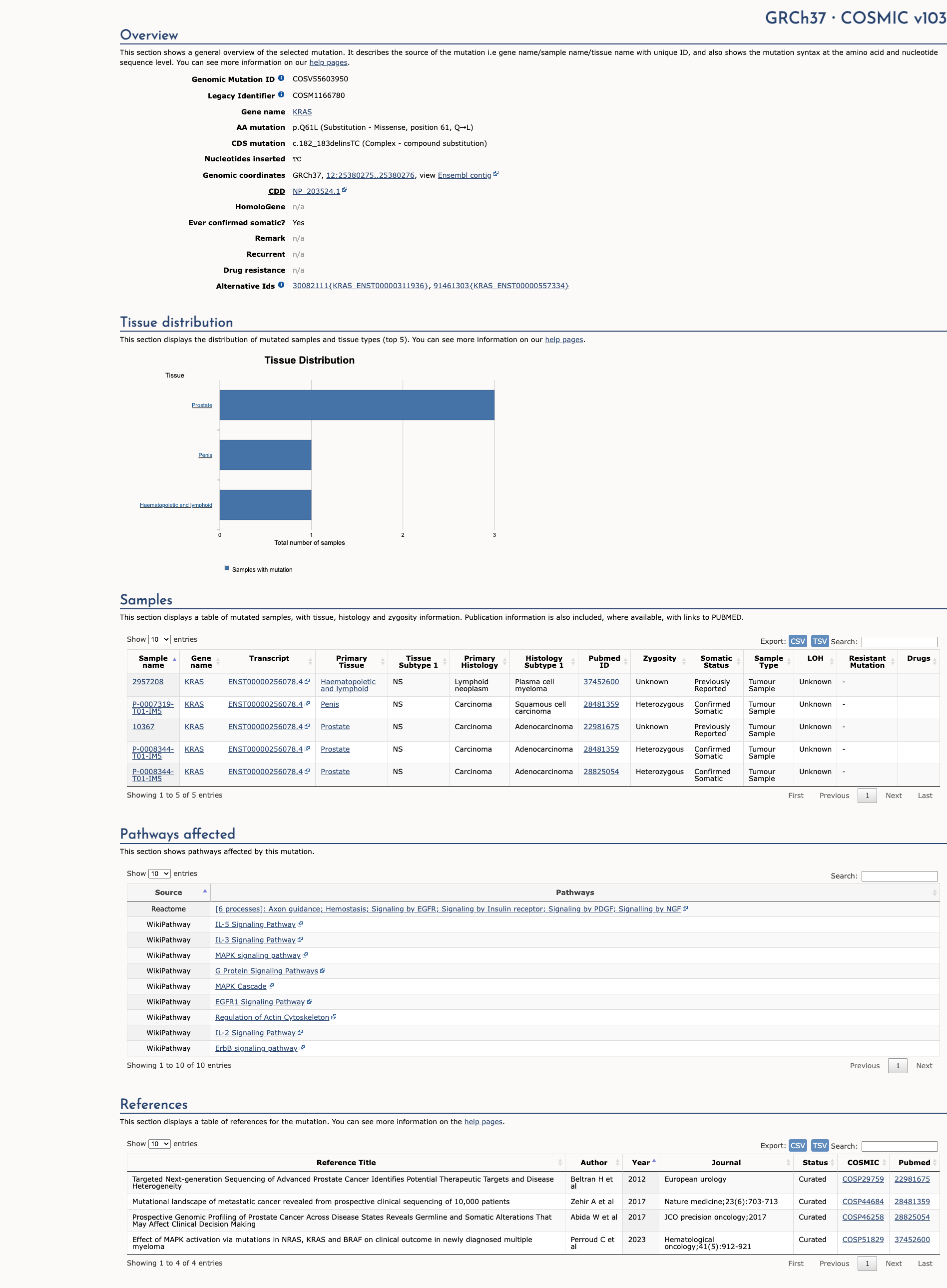The width and height of the screenshot is (947, 1288).
Task: Open alternative ID 91461303 KRAS link
Action: pyautogui.click(x=501, y=286)
